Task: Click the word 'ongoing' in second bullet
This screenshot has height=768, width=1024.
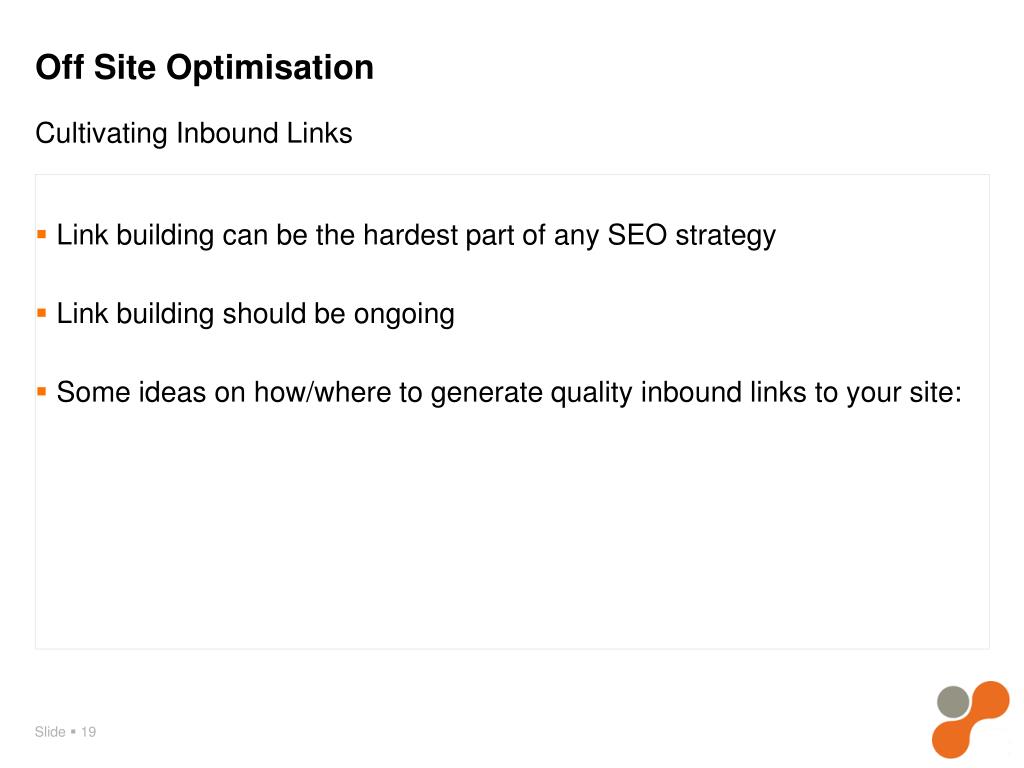Action: [x=404, y=315]
